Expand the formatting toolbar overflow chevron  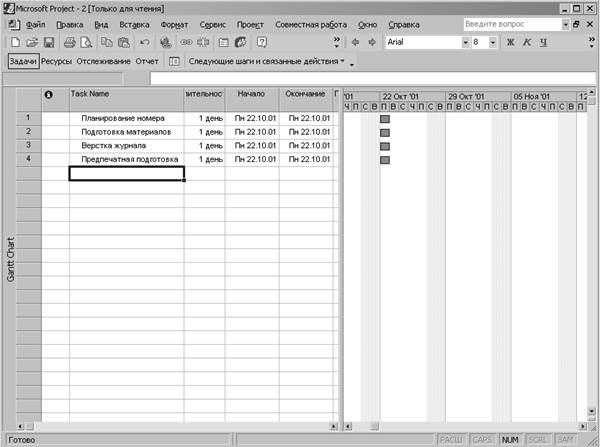tap(592, 42)
